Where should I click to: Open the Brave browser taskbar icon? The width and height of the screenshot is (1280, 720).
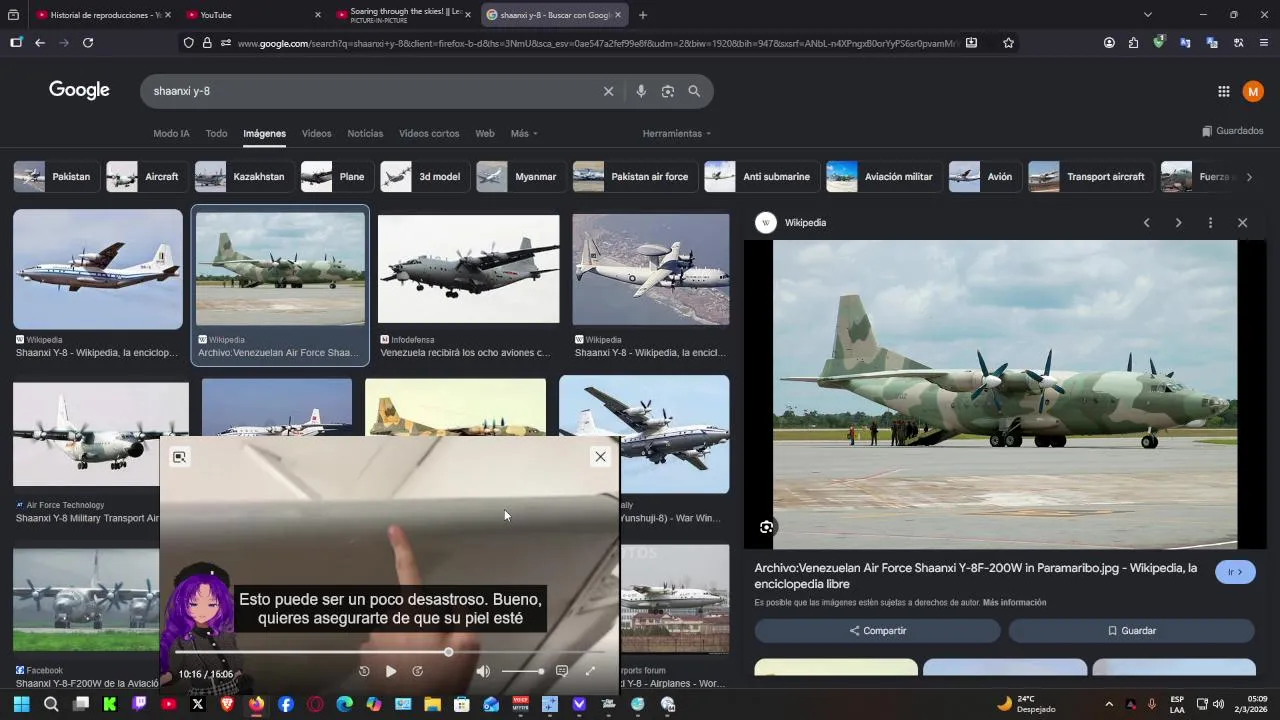pyautogui.click(x=227, y=704)
